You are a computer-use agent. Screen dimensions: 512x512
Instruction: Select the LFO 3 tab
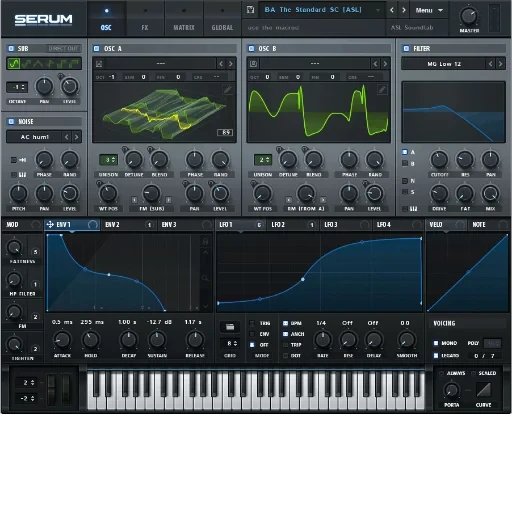tap(345, 225)
